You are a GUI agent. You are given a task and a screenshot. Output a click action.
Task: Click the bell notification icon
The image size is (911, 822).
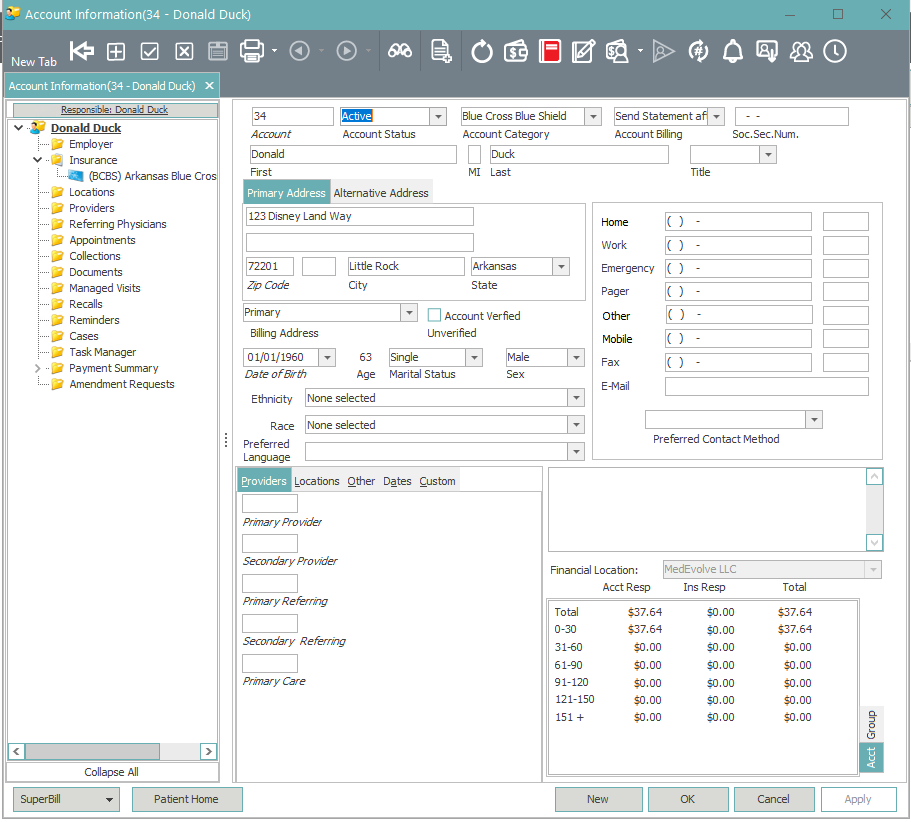(733, 52)
